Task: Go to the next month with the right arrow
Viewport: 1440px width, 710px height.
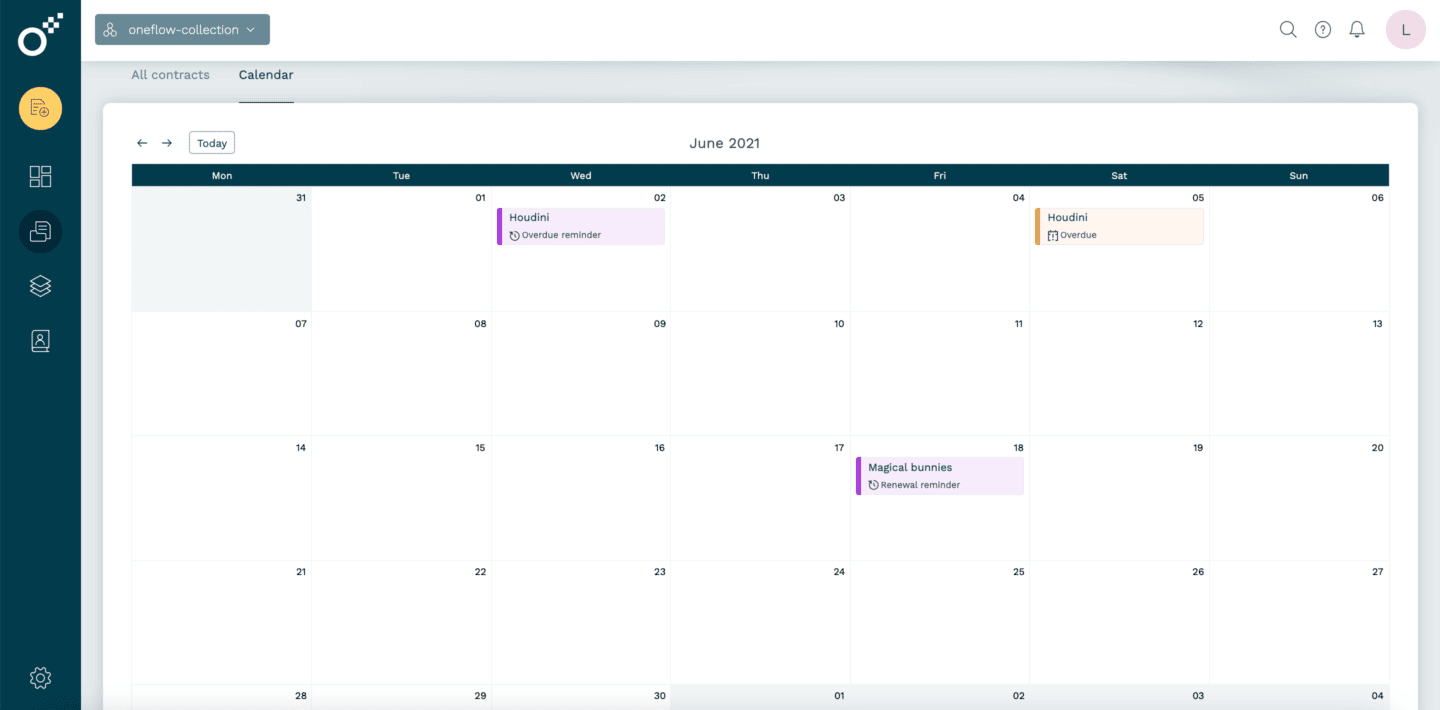Action: [167, 143]
